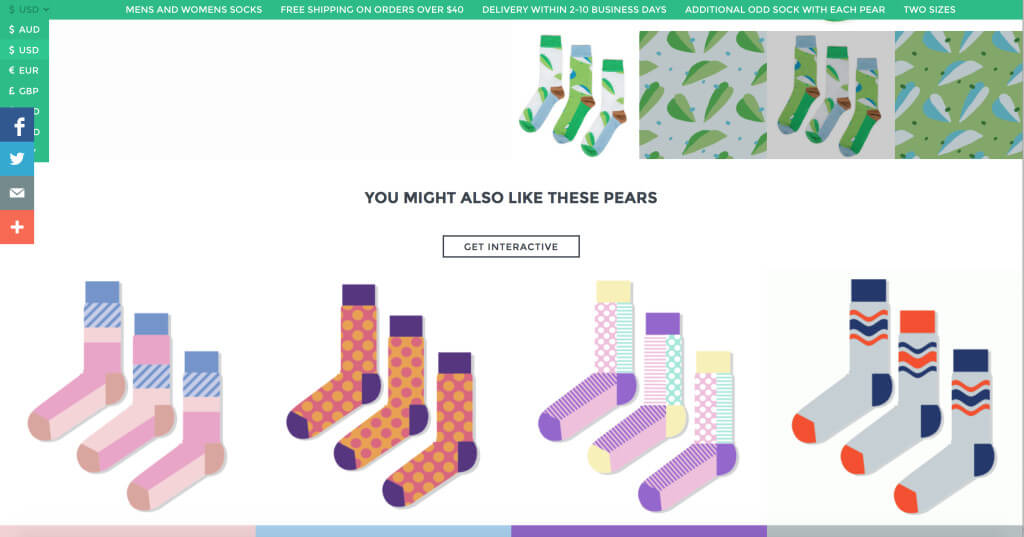The width and height of the screenshot is (1024, 537).
Task: Pick GBP currency option
Action: [24, 91]
